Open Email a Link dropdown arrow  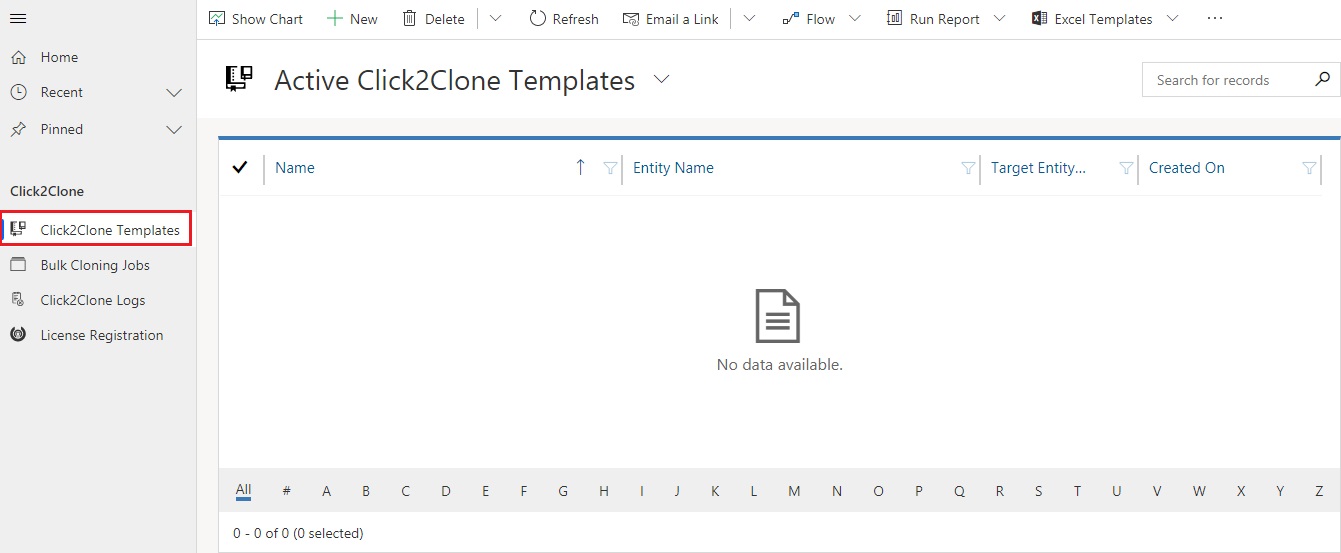tap(749, 18)
